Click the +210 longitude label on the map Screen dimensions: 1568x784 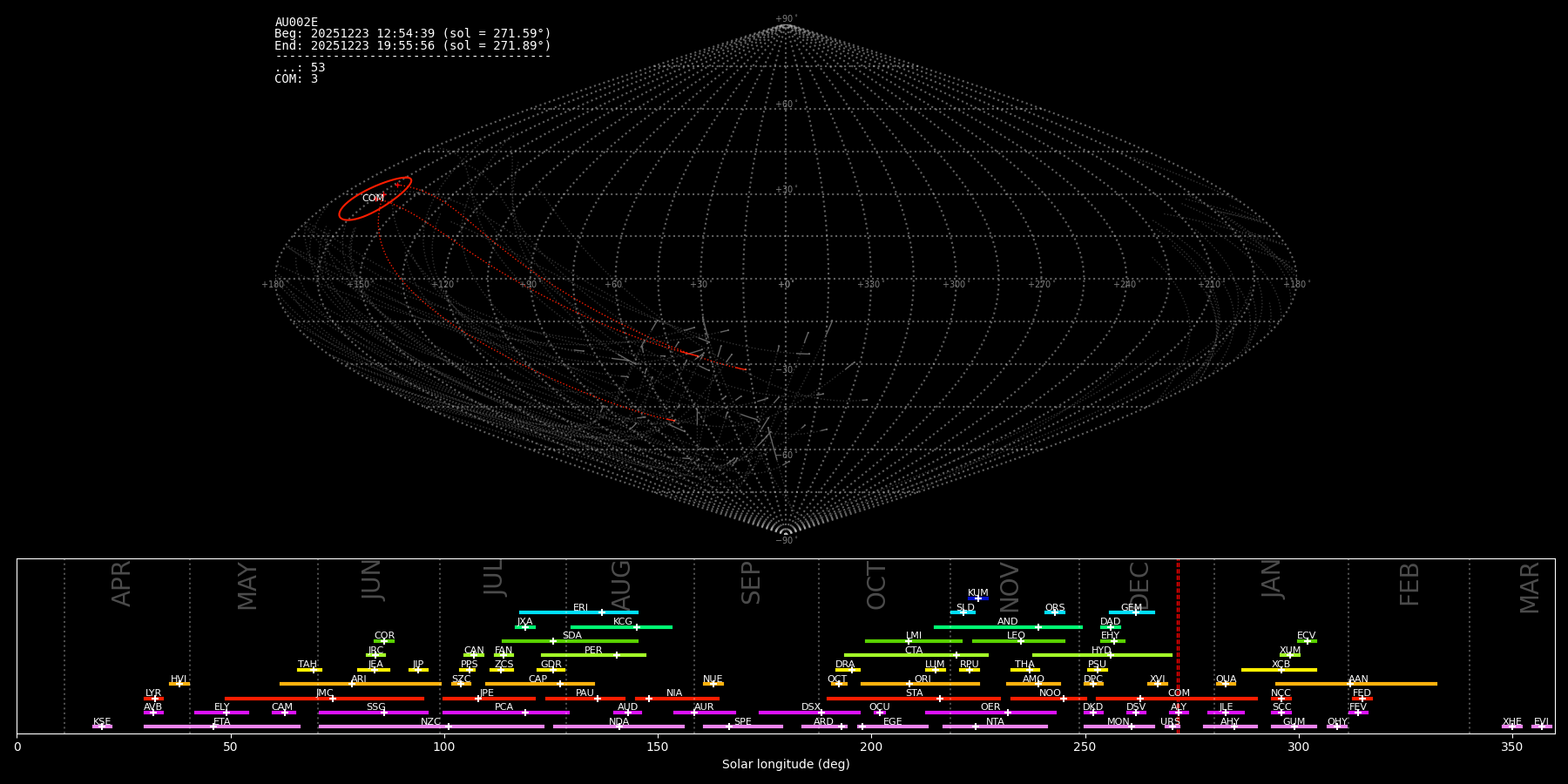tap(1209, 284)
